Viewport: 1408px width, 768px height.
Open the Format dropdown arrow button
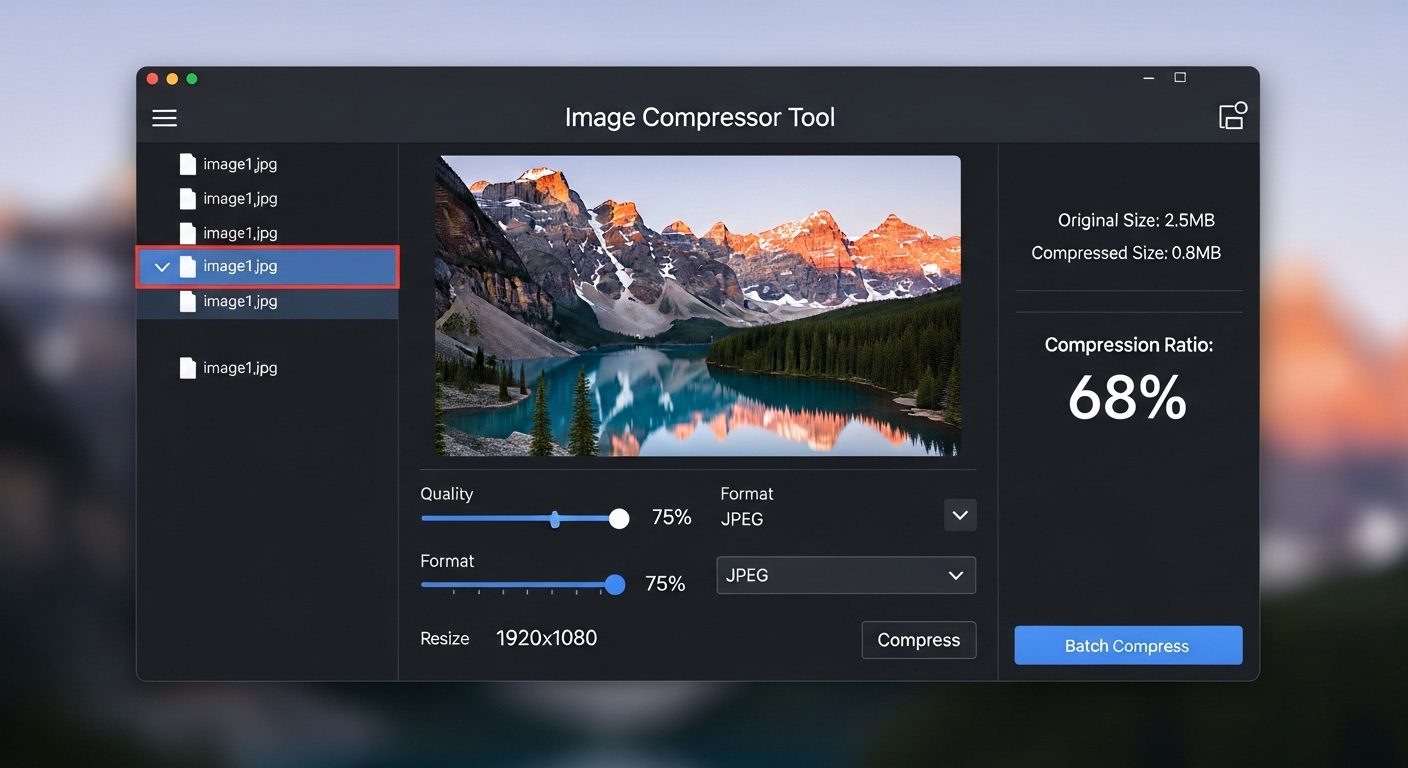click(960, 515)
